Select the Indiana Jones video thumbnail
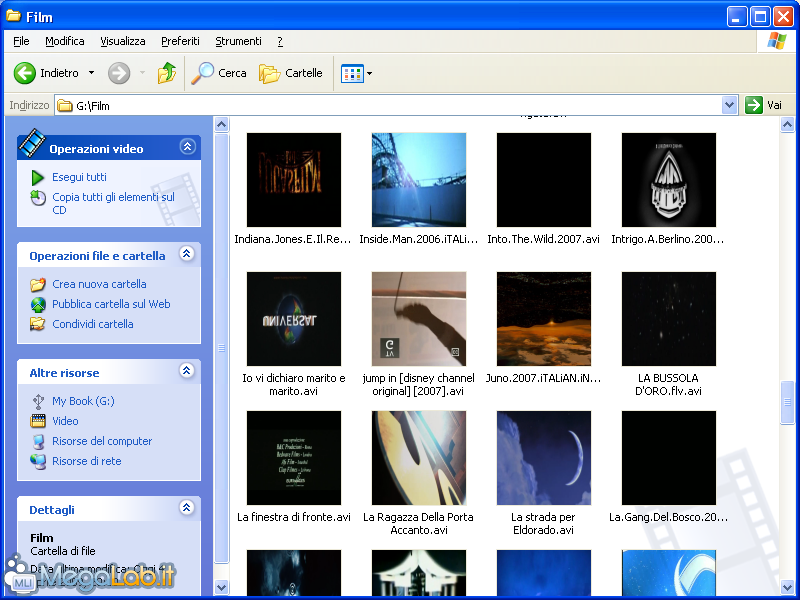 [294, 180]
